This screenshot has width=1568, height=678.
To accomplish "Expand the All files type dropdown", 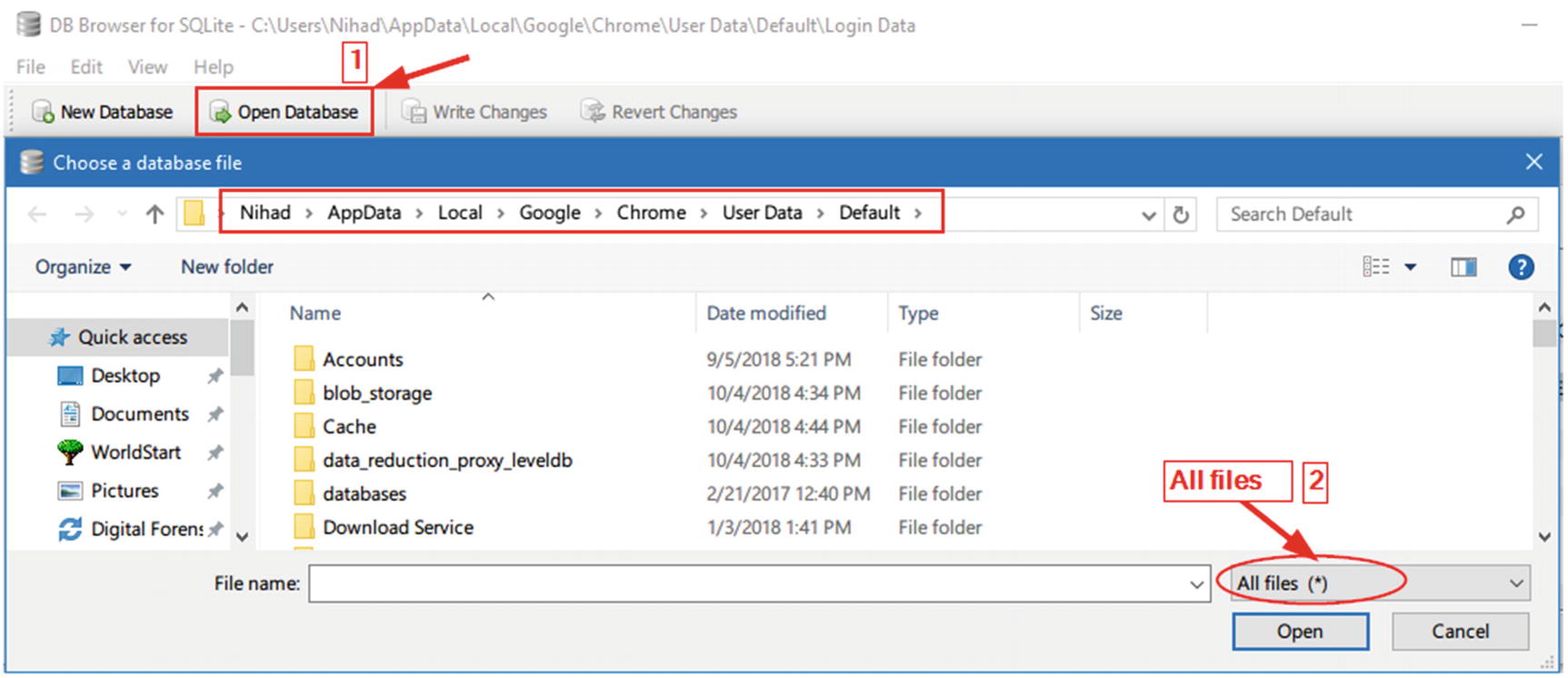I will (x=1515, y=583).
